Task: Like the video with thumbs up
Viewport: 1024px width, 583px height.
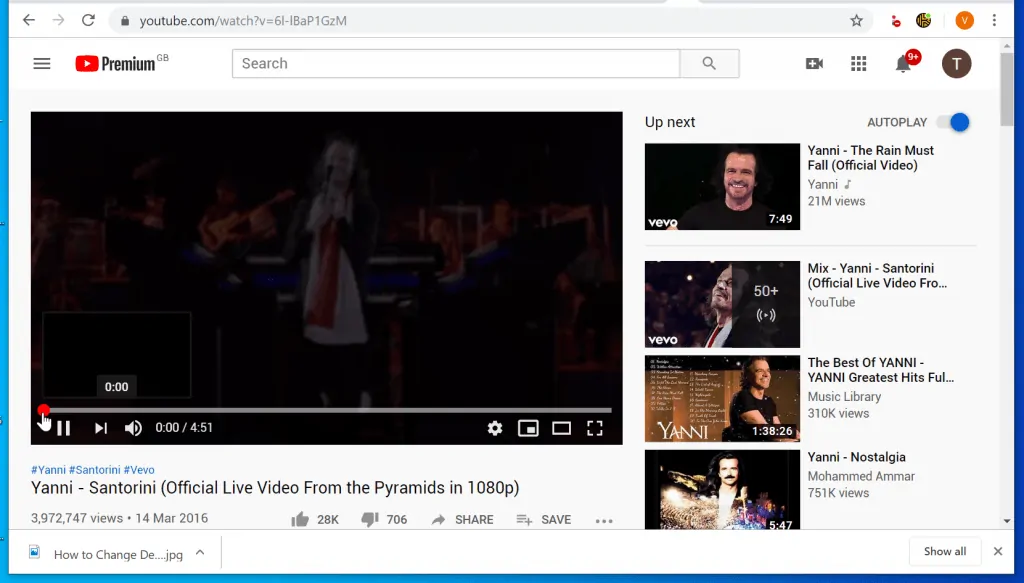Action: 301,518
